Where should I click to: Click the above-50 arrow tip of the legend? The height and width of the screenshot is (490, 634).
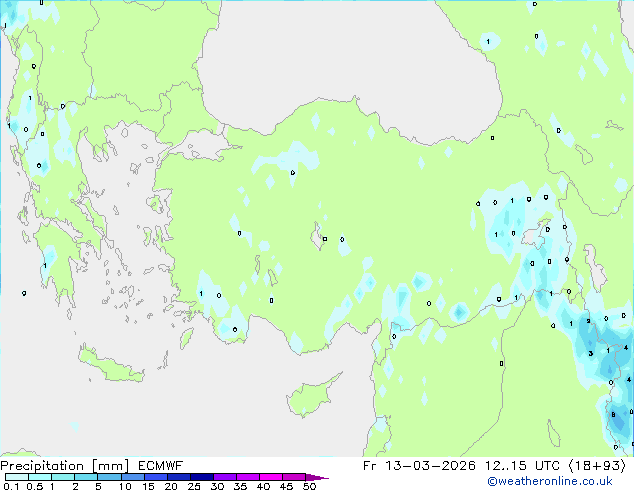tap(317, 477)
